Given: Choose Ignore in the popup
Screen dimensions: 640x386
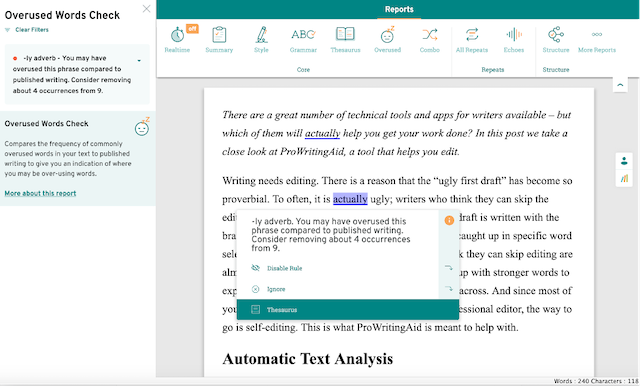Looking at the screenshot, I should click(276, 289).
